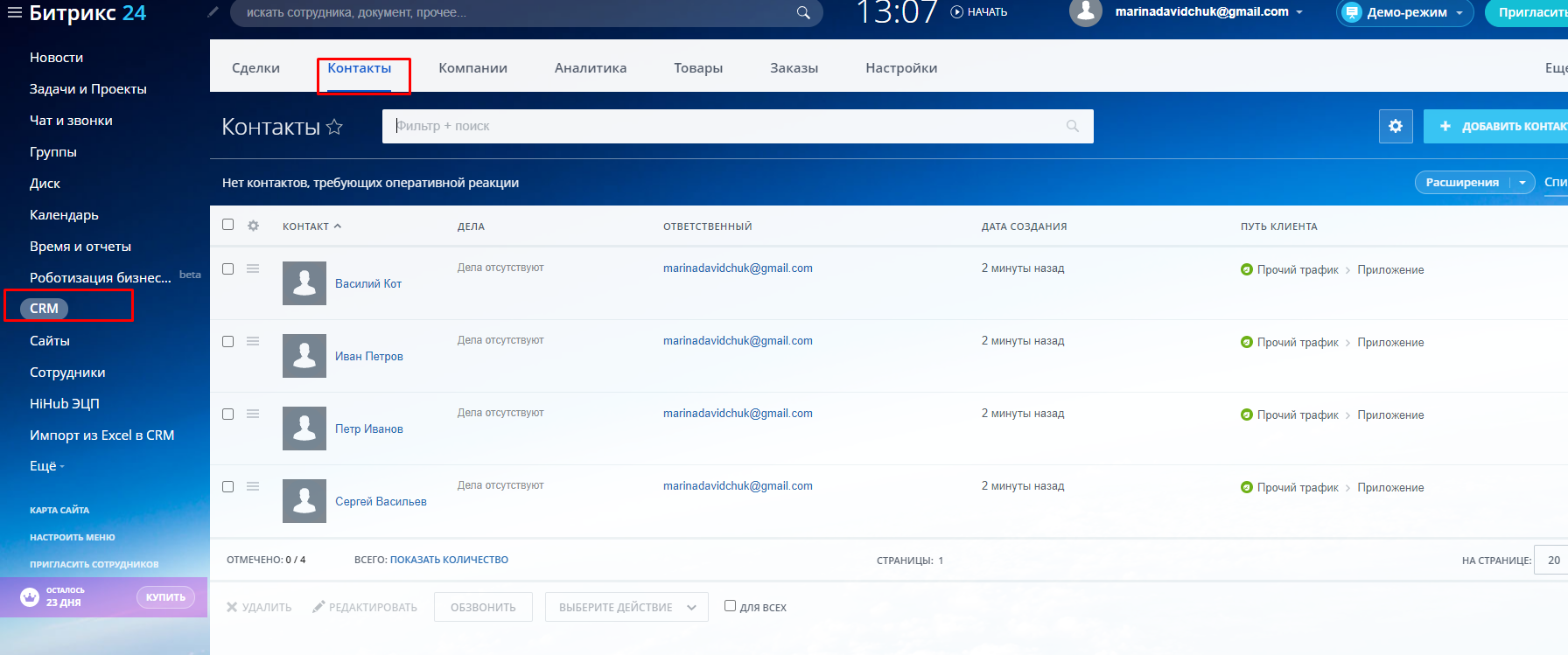Expand the Выберите действие dropdown
This screenshot has height=655, width=1568.
[x=626, y=607]
